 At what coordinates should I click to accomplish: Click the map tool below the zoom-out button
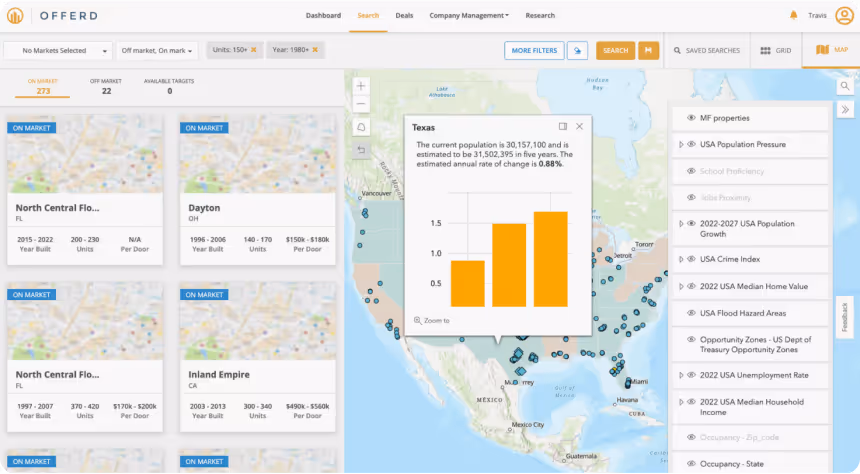[x=361, y=127]
